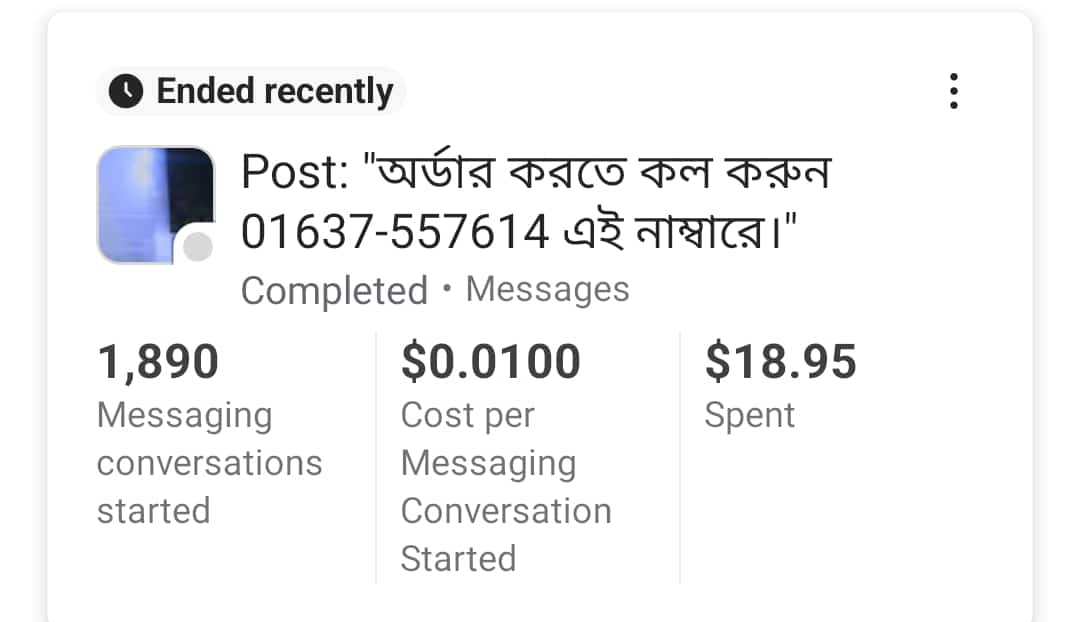This screenshot has height=622, width=1080.
Task: Open the Messages objective label
Action: [547, 290]
